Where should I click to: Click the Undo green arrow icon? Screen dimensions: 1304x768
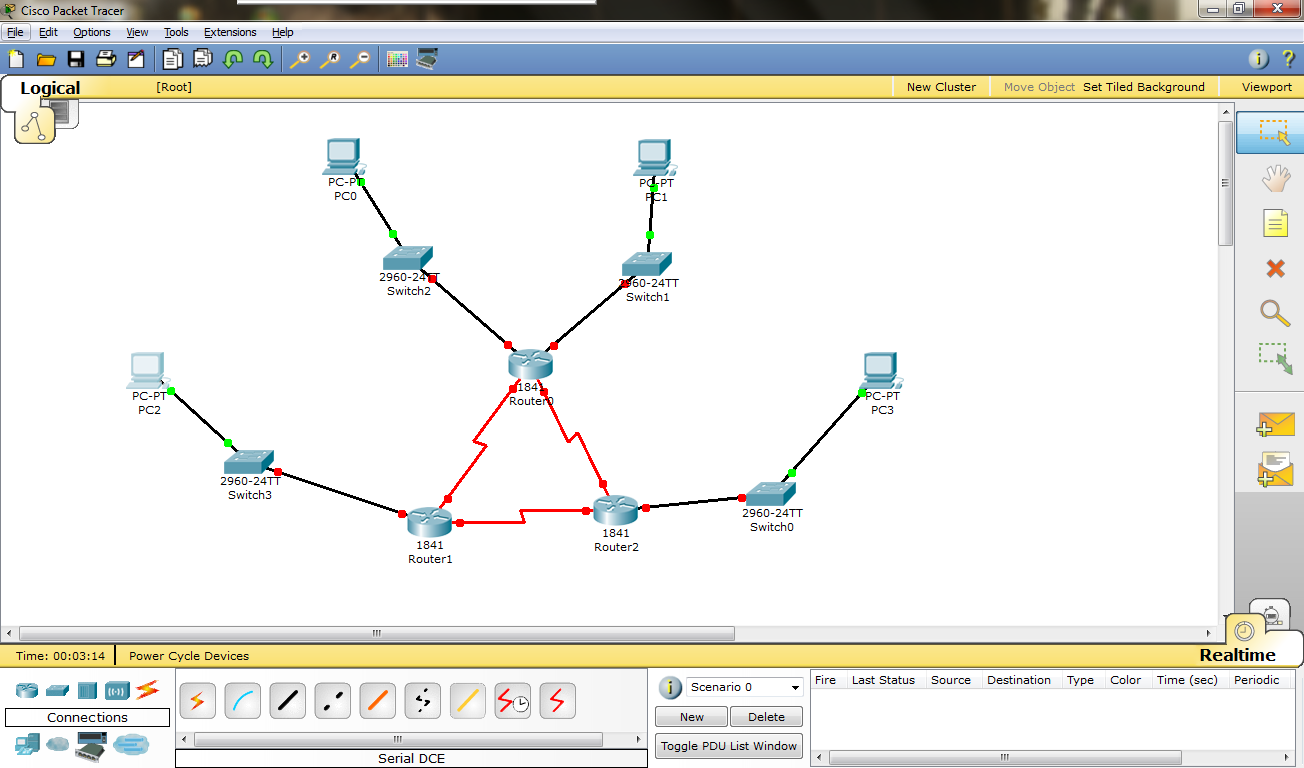[233, 59]
